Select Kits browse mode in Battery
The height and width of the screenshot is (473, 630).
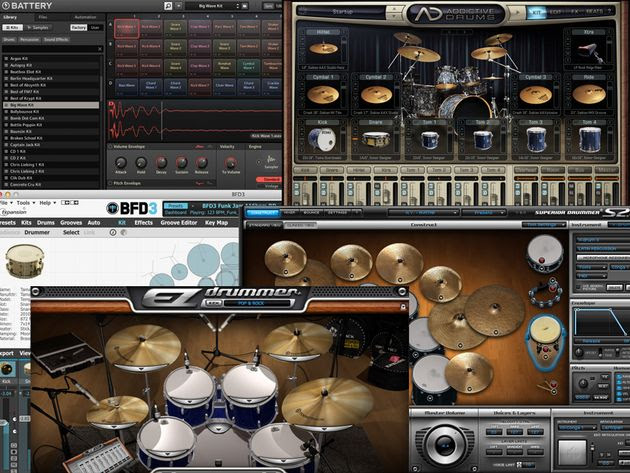point(13,27)
